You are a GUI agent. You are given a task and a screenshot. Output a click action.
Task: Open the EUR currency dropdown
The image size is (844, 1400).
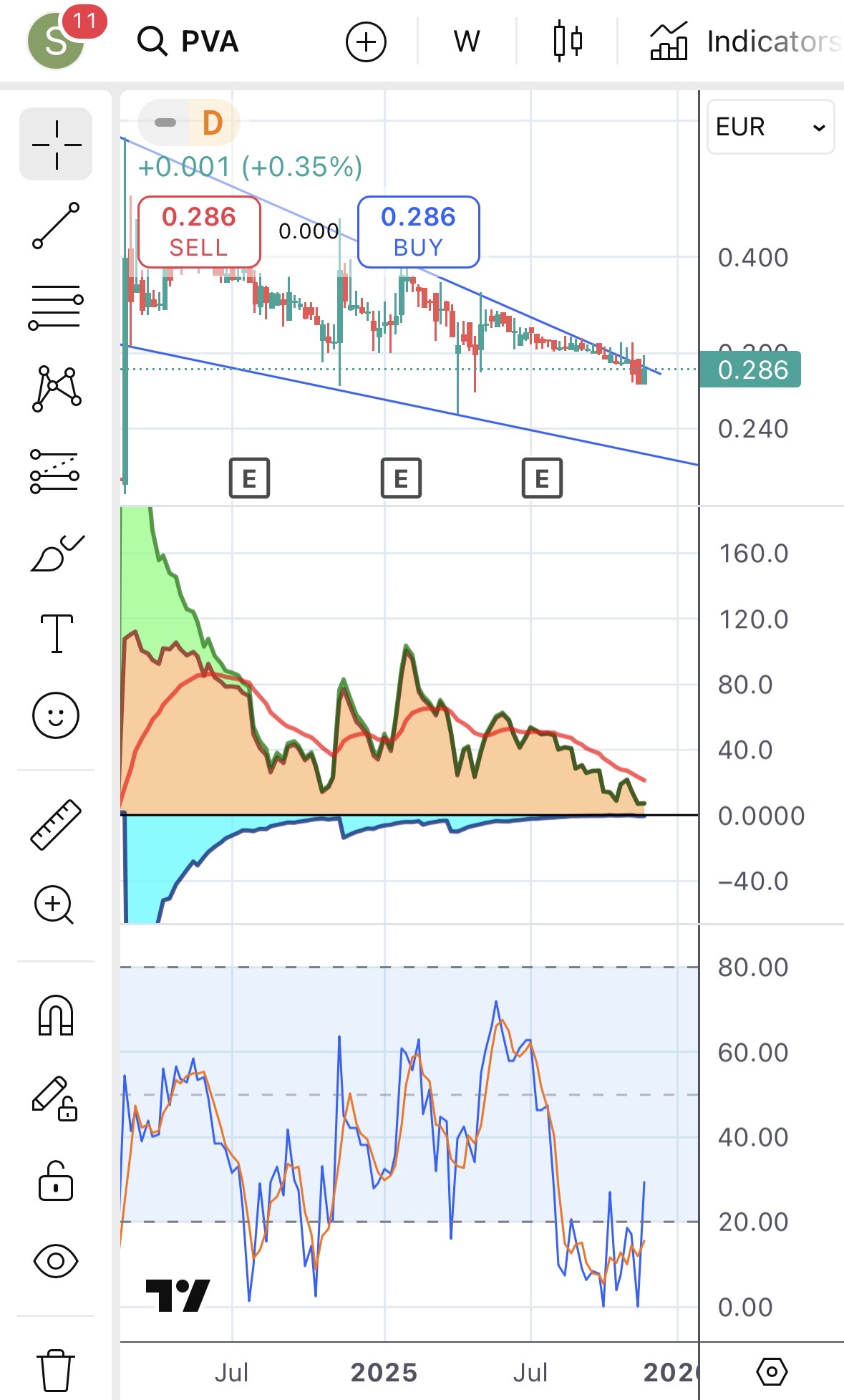[x=770, y=127]
